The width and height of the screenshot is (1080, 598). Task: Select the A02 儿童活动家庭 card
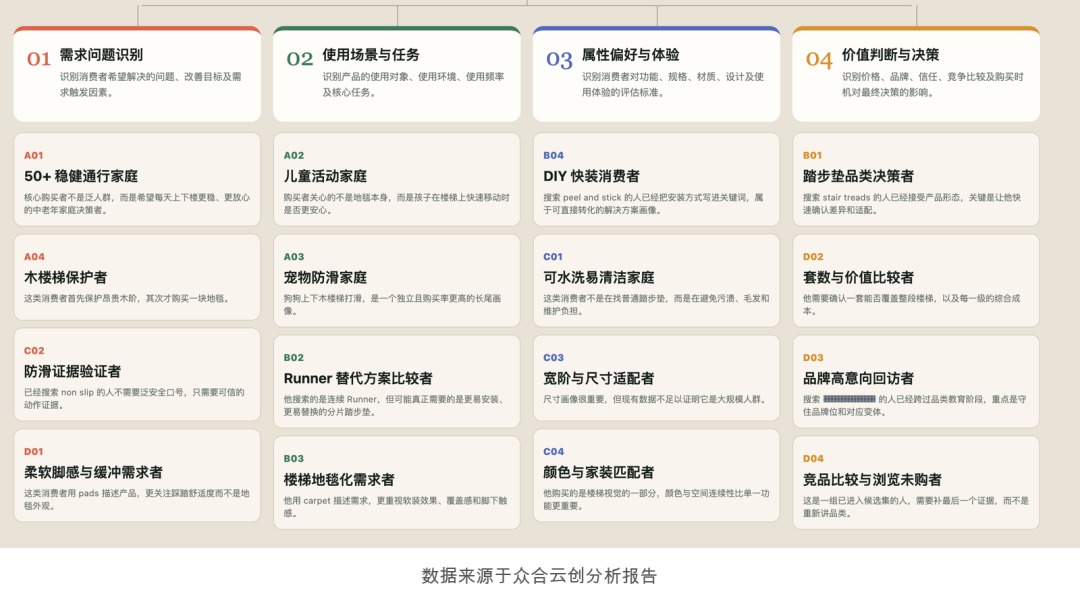click(397, 180)
